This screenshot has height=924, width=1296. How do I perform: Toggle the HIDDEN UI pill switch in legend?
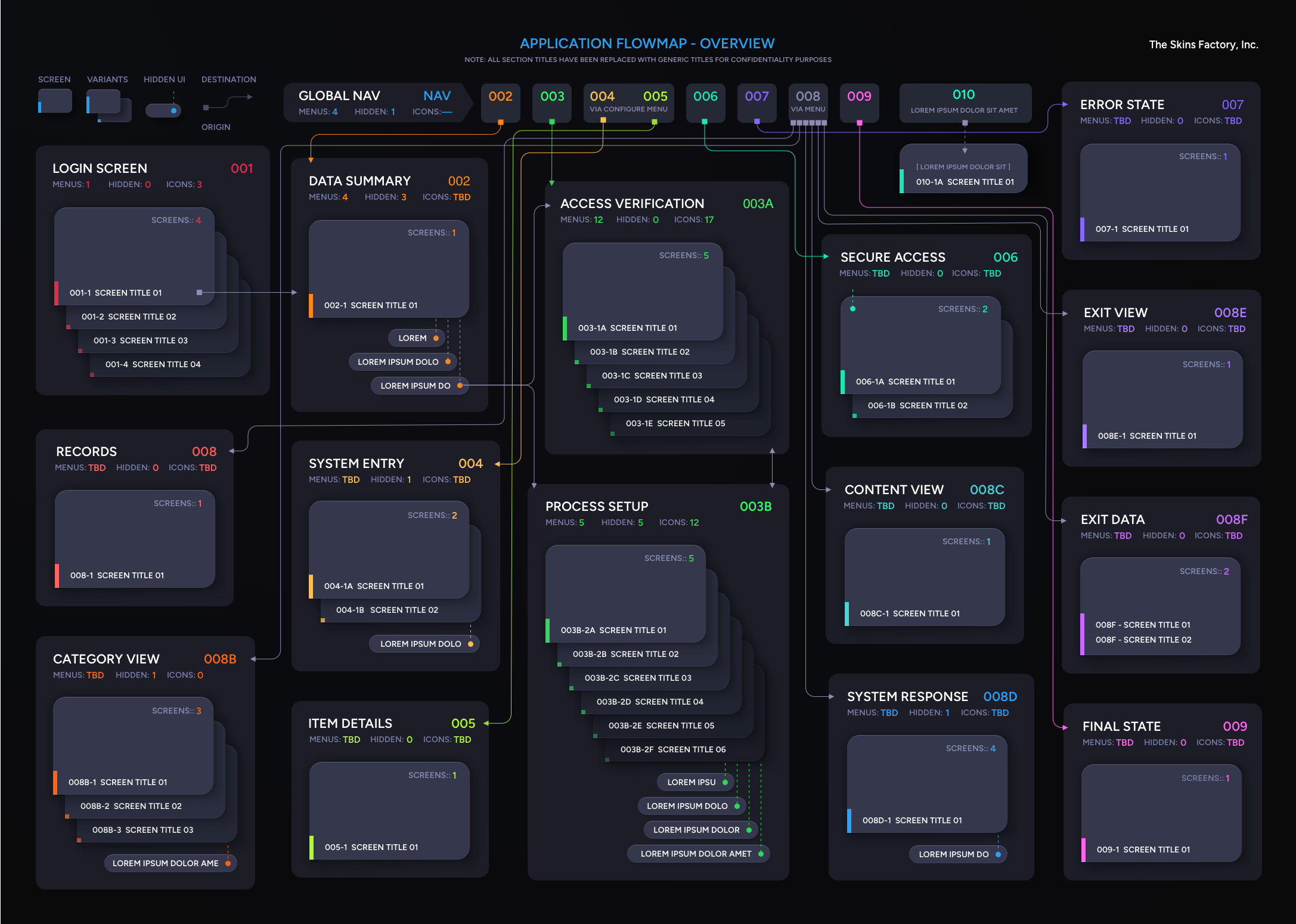(x=164, y=110)
